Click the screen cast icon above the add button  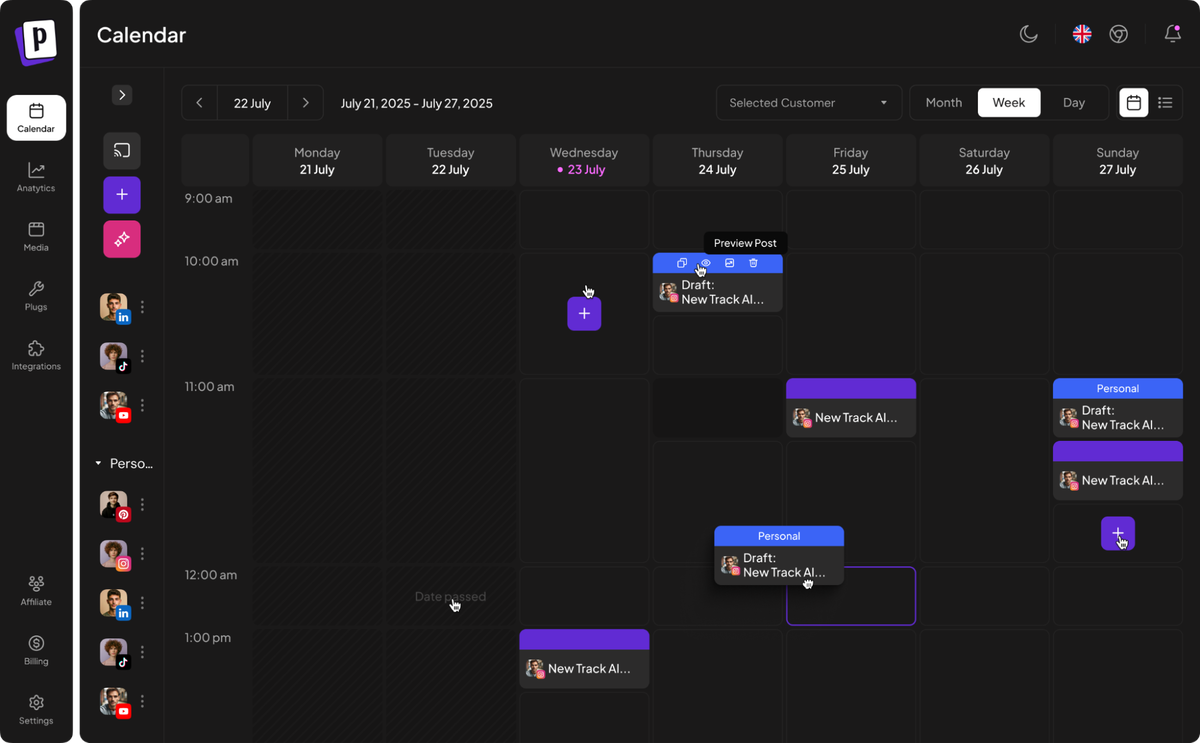point(121,151)
